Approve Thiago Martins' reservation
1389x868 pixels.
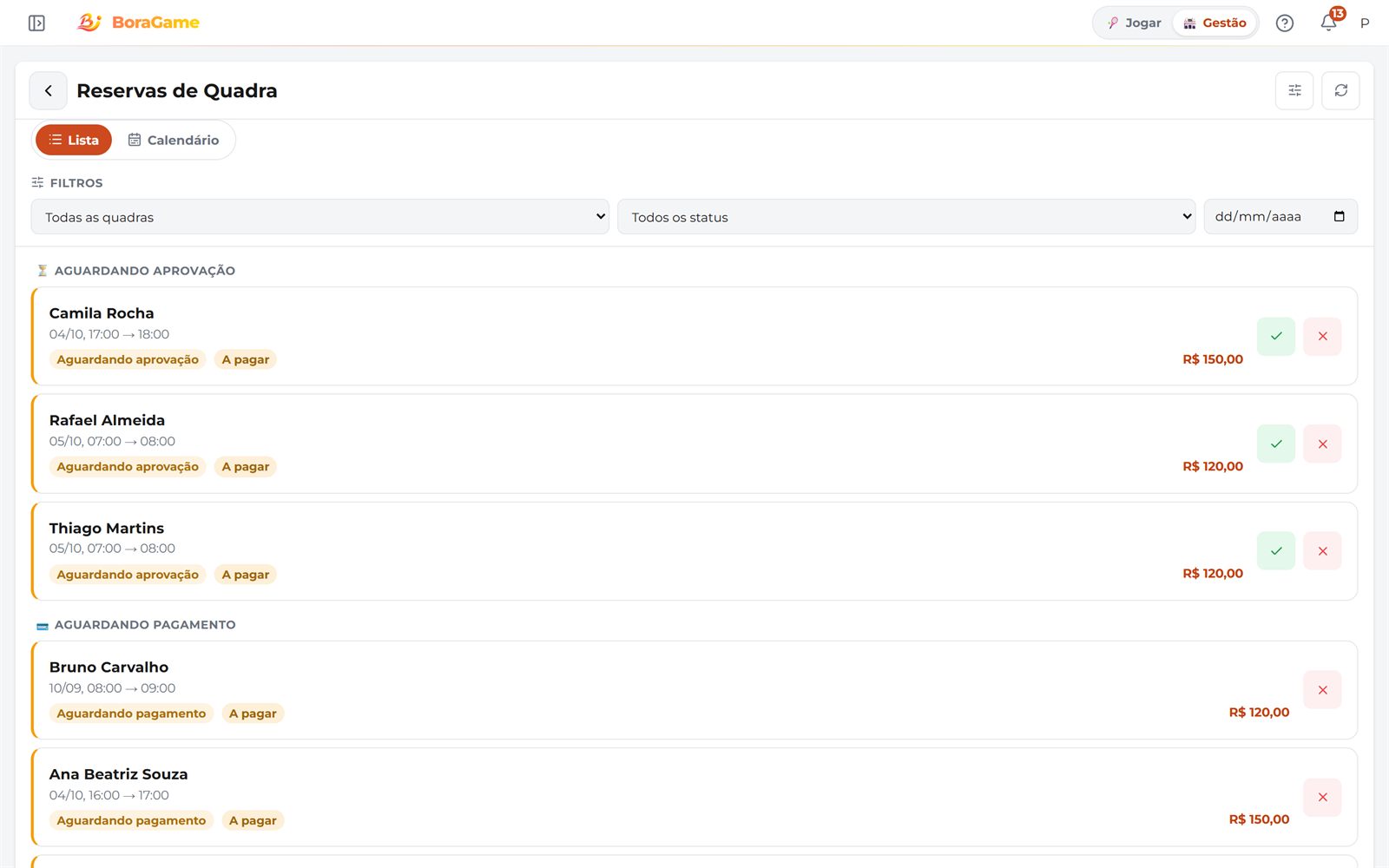(x=1276, y=551)
